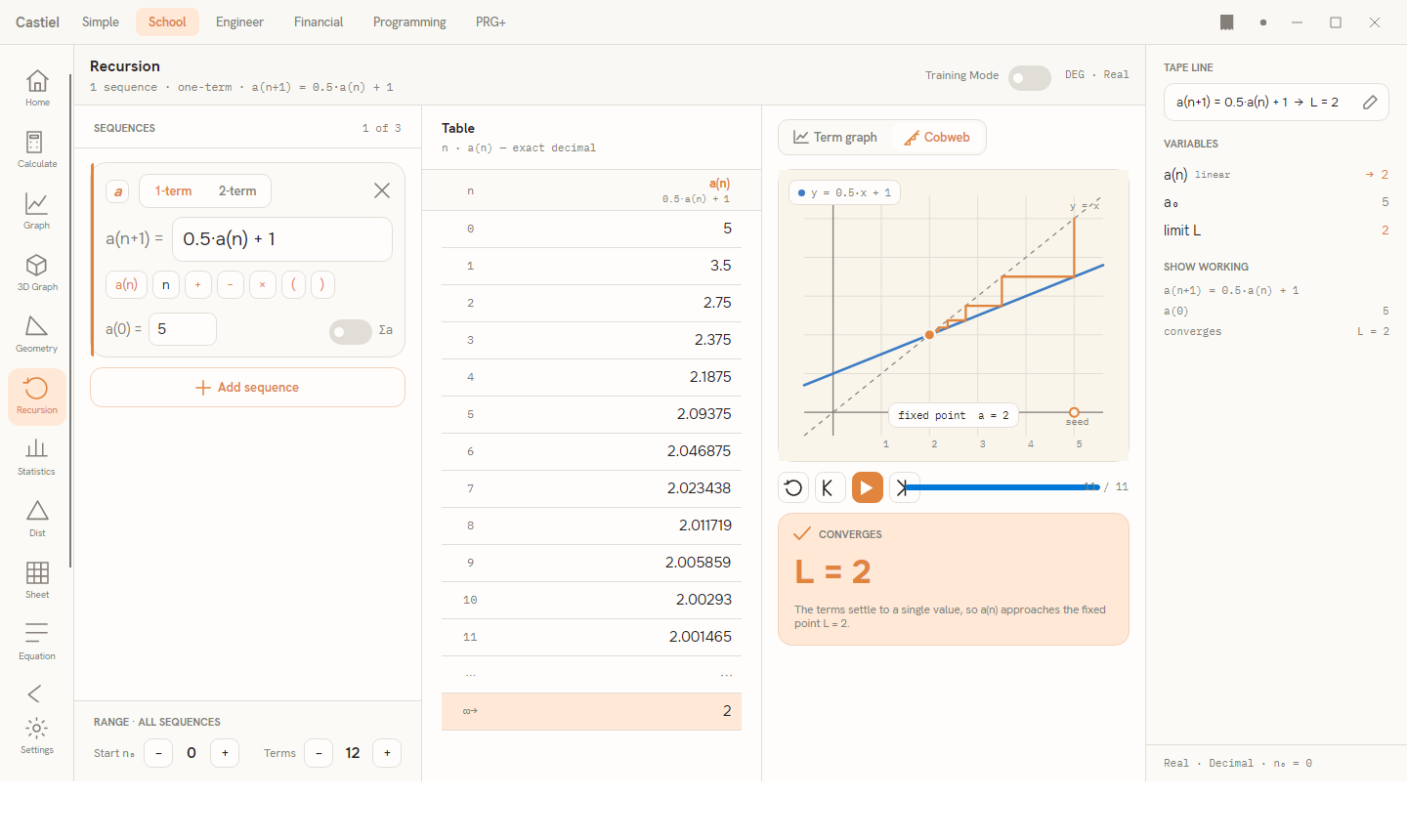Show the Term graph view
Image resolution: width=1407 pixels, height=840 pixels.
pyautogui.click(x=835, y=137)
